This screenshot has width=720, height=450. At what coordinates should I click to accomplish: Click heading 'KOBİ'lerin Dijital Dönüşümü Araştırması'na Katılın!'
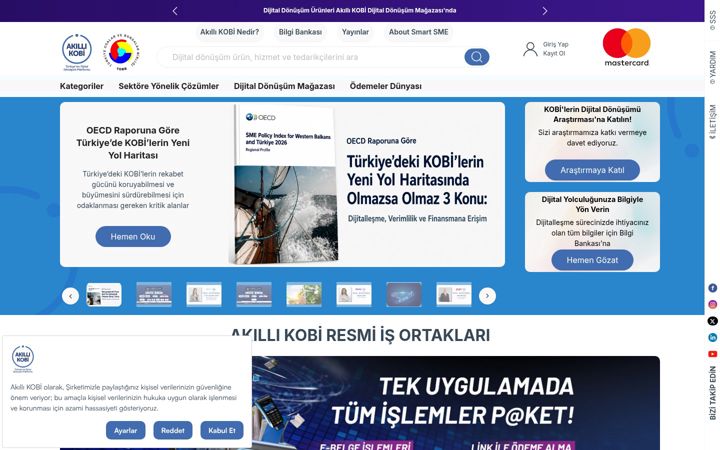tap(592, 114)
